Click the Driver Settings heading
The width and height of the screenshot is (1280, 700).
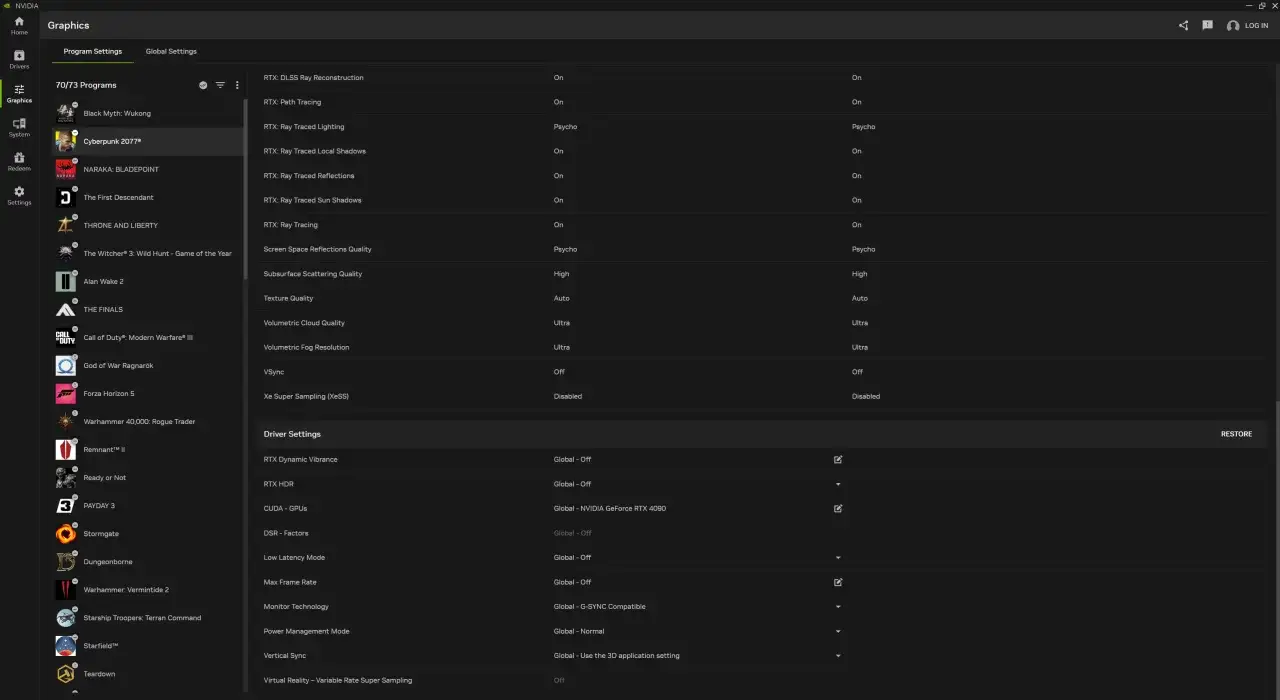(292, 434)
